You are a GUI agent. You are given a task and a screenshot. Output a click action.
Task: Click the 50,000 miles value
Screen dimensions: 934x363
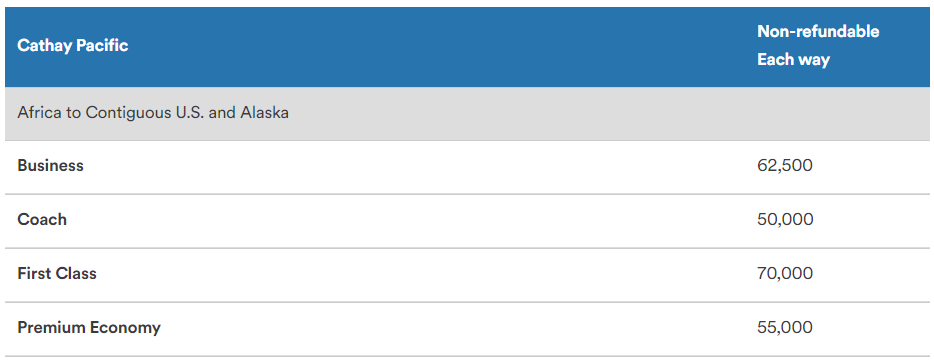(785, 219)
